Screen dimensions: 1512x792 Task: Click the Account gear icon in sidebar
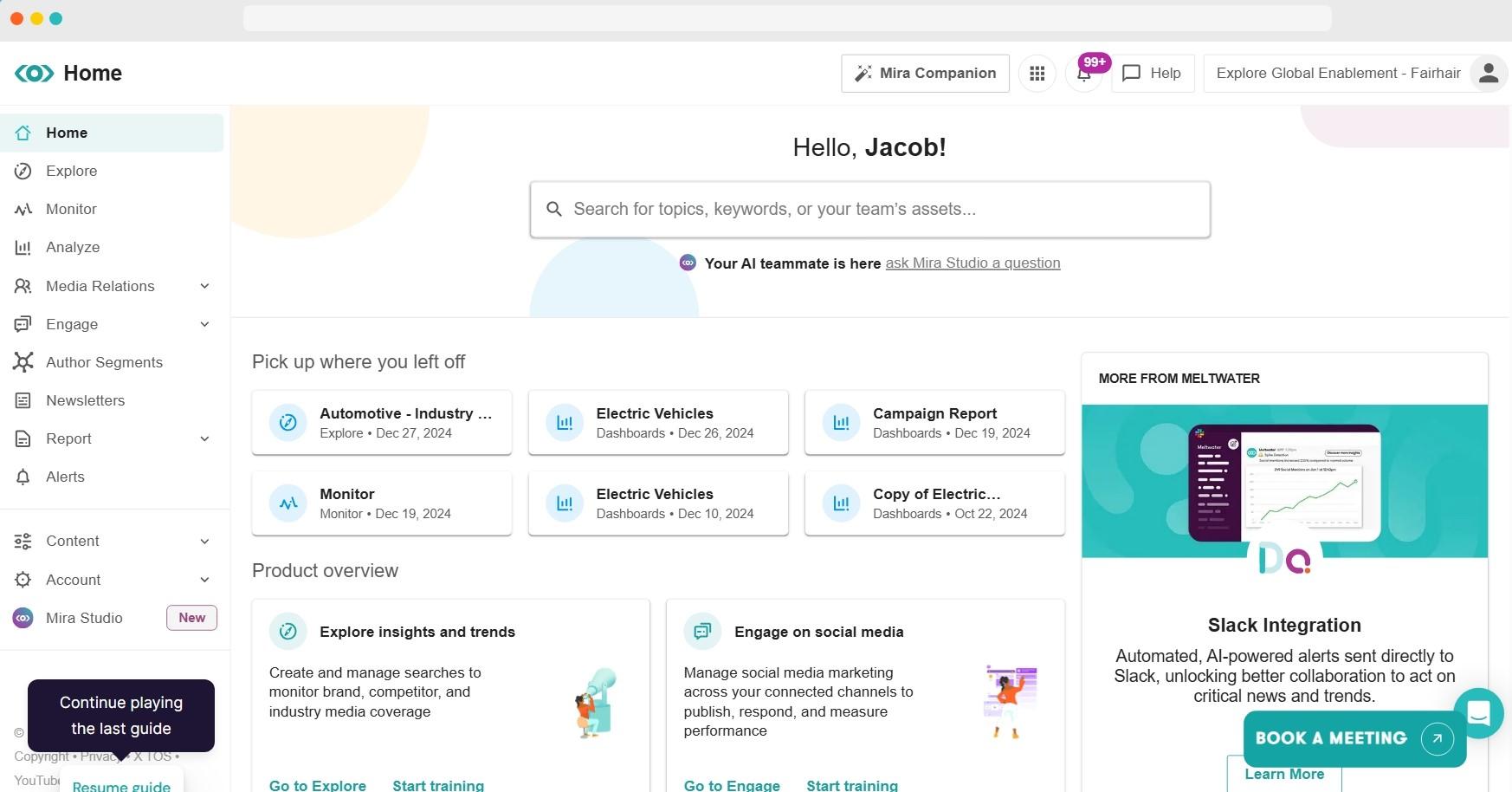[x=23, y=580]
